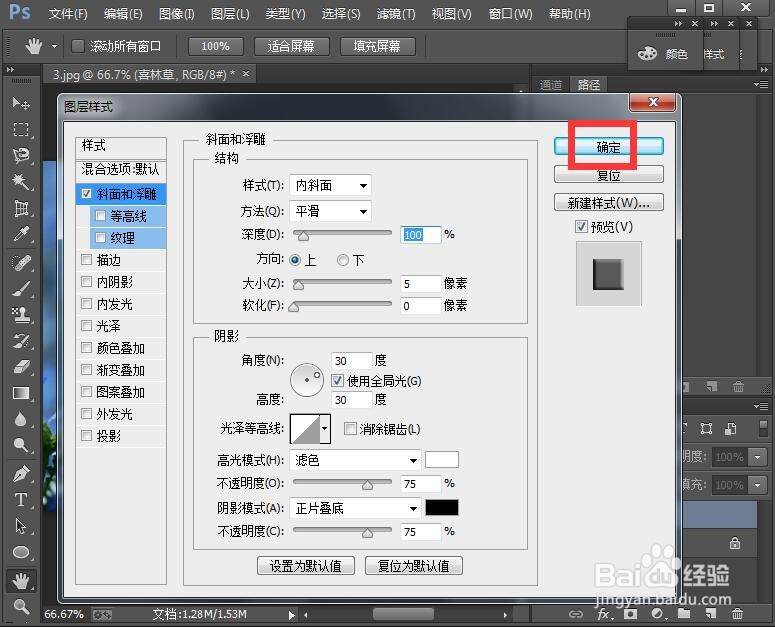Select the History Brush tool
The width and height of the screenshot is (775, 627).
[21, 341]
